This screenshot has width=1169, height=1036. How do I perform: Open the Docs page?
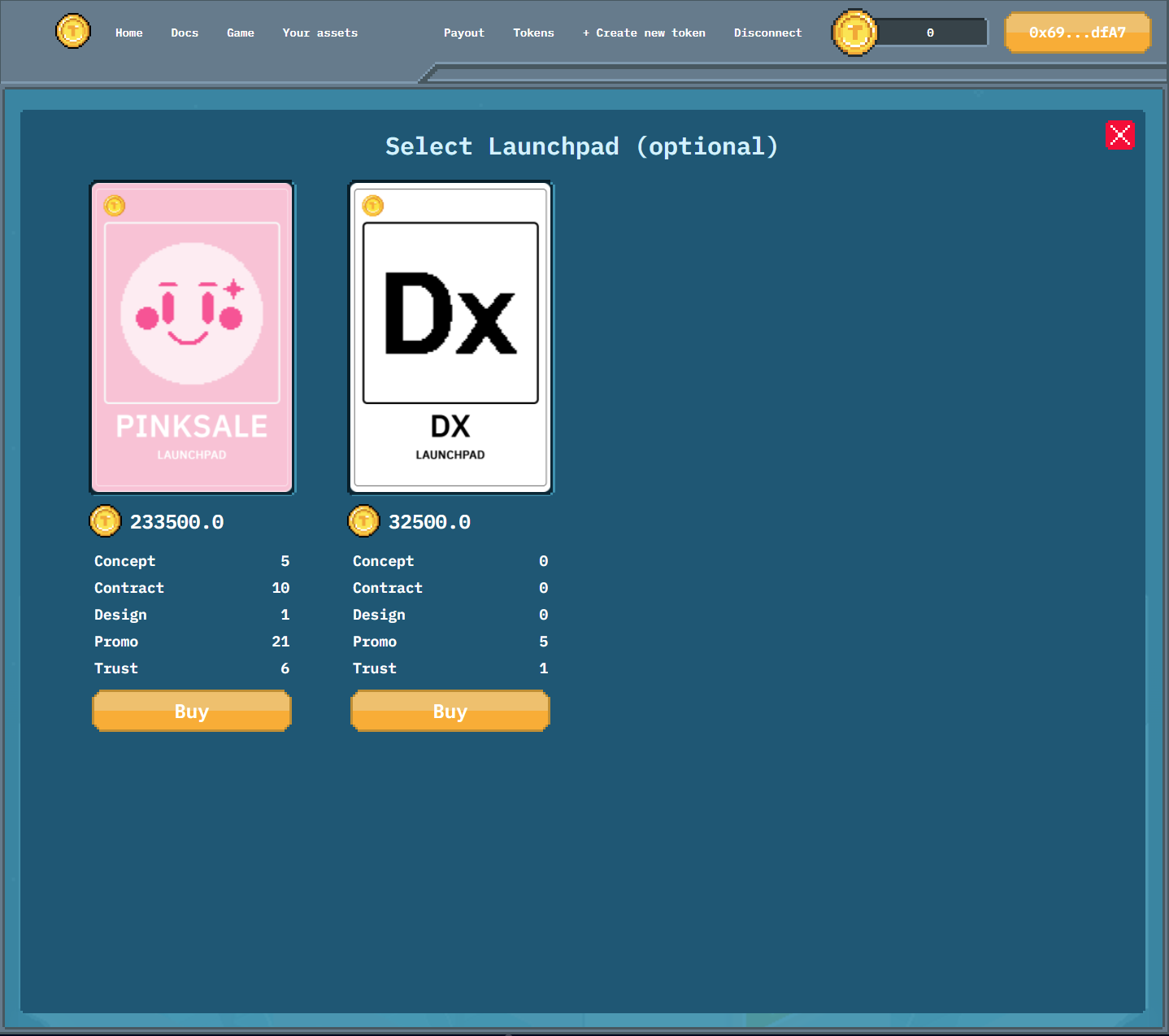pyautogui.click(x=185, y=33)
